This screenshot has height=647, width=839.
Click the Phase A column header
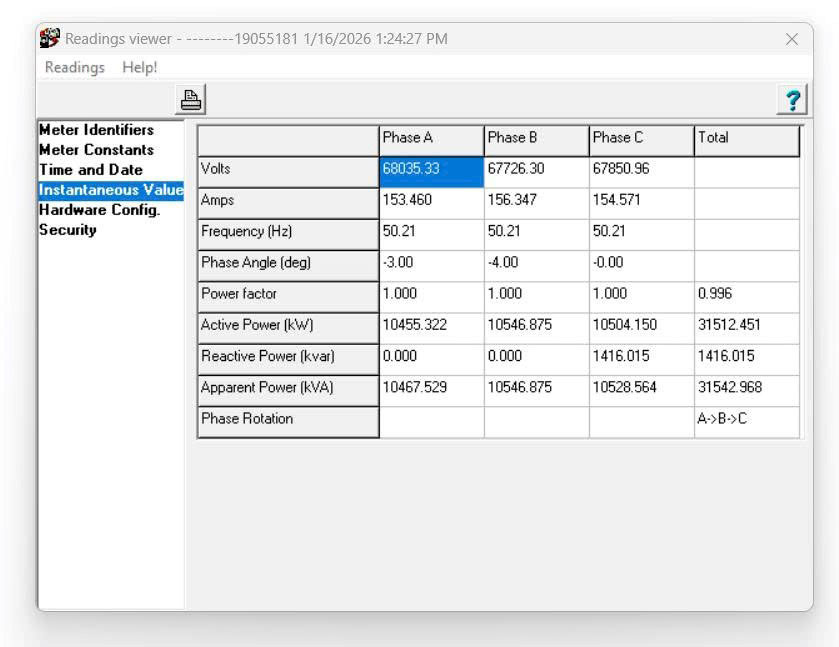pos(431,139)
